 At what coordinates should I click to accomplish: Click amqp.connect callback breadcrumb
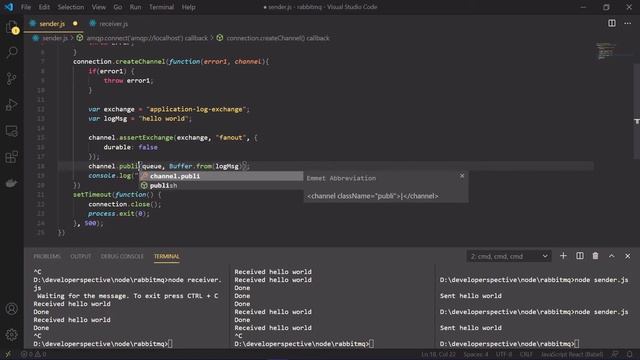147,38
